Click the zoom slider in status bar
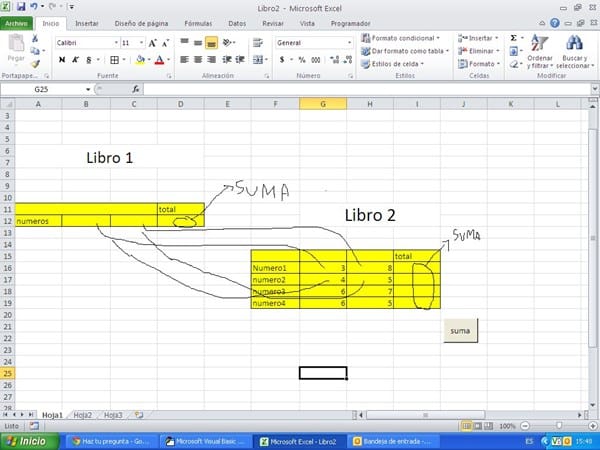 point(559,426)
